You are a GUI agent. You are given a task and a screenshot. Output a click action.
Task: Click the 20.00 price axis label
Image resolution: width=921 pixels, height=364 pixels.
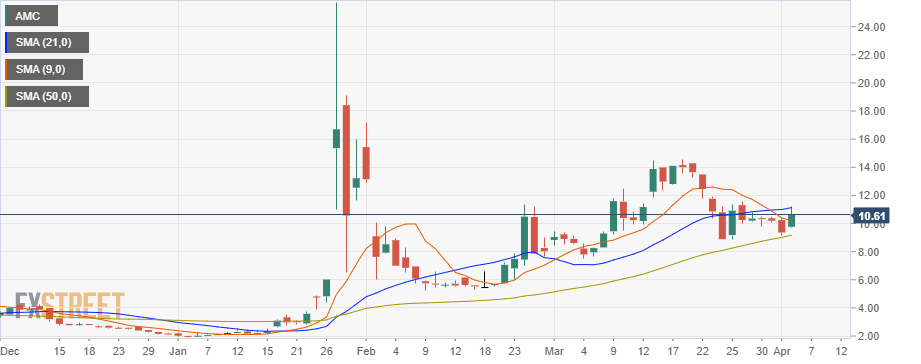pos(872,83)
